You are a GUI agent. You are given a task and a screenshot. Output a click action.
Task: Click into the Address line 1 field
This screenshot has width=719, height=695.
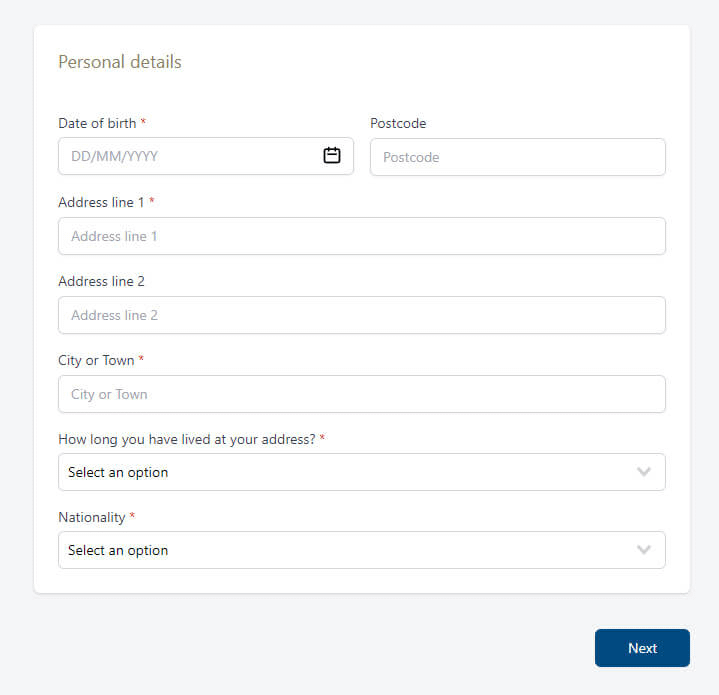361,236
